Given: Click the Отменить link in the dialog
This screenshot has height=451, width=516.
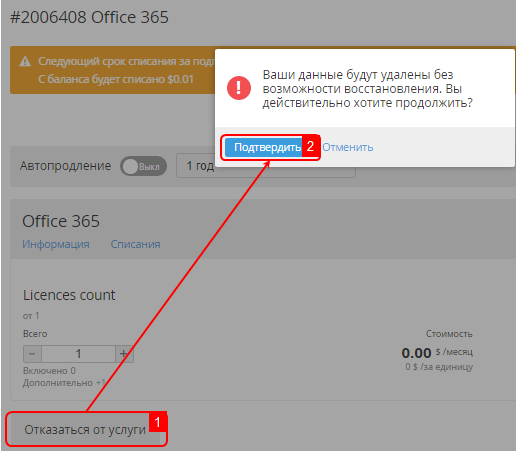Looking at the screenshot, I should click(348, 147).
